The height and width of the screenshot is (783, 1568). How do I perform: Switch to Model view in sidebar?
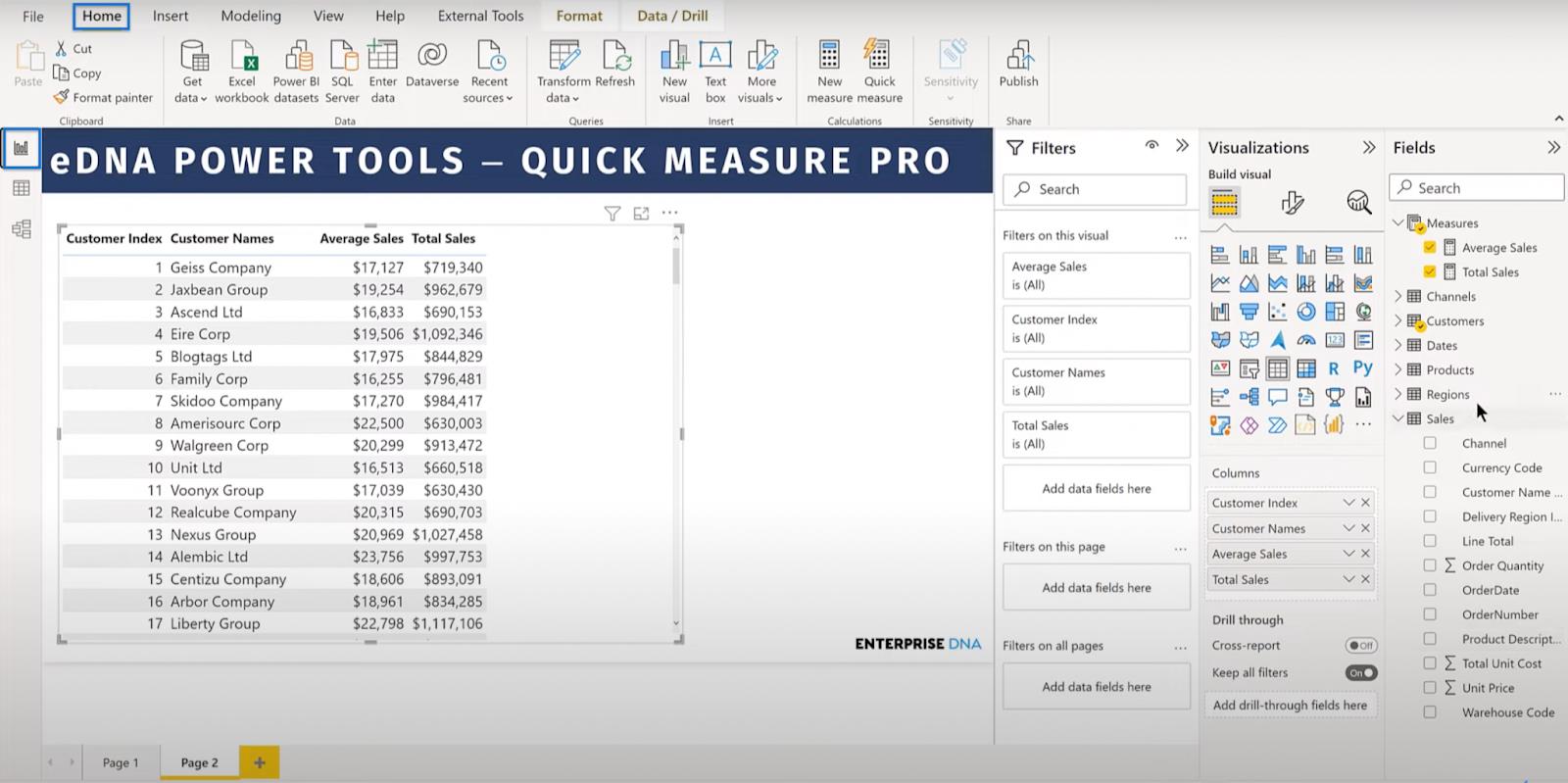pyautogui.click(x=21, y=229)
